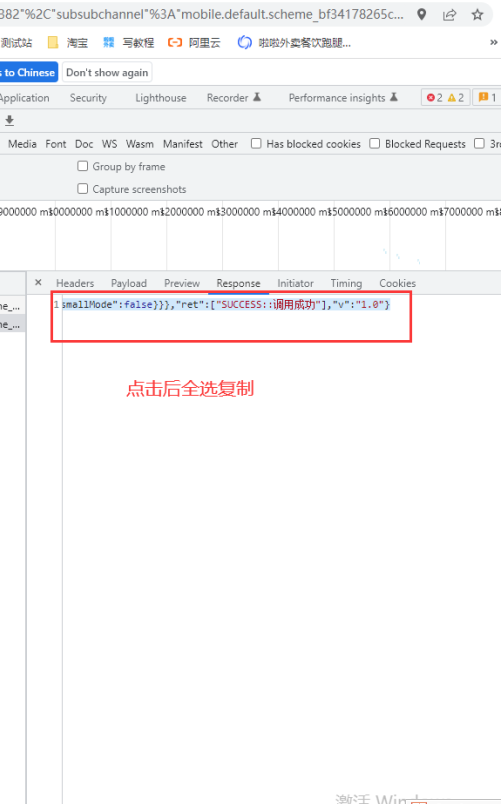Click the location pin icon in address bar
The width and height of the screenshot is (501, 804).
pyautogui.click(x=422, y=14)
